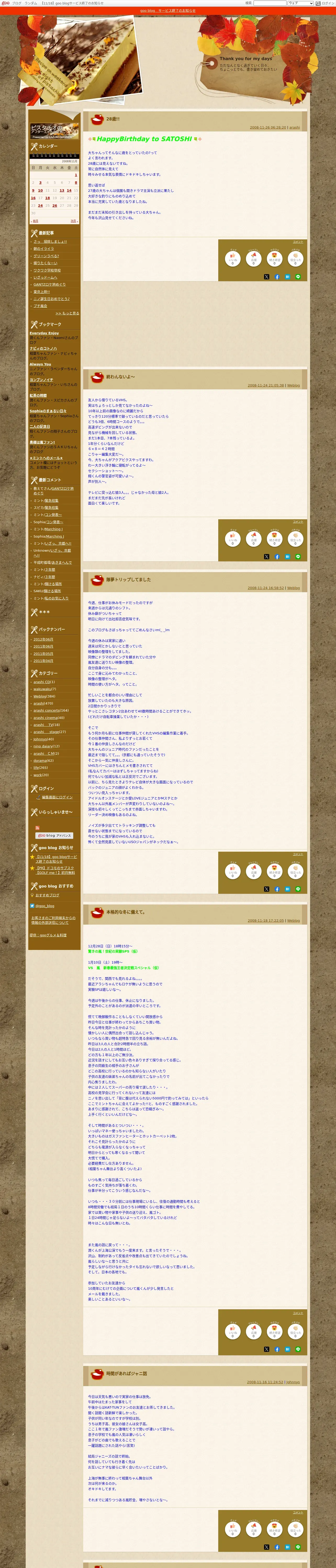Click 続き希望 reaction under 28歳!! post
The image size is (336, 1568).
275,259
